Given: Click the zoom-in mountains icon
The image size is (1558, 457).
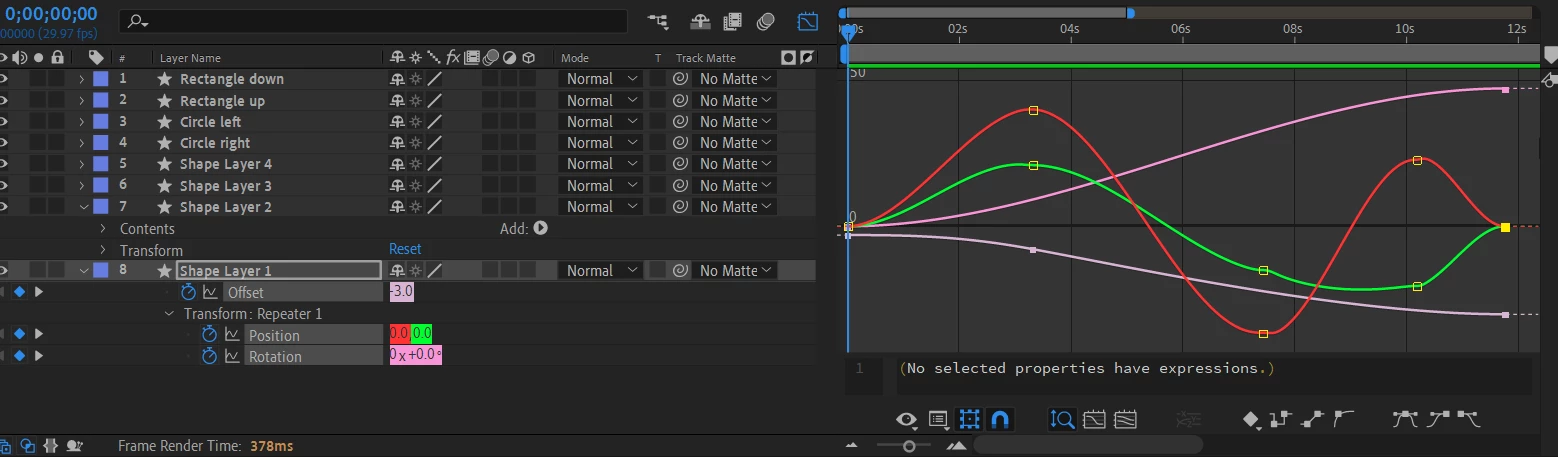Looking at the screenshot, I should [x=957, y=446].
